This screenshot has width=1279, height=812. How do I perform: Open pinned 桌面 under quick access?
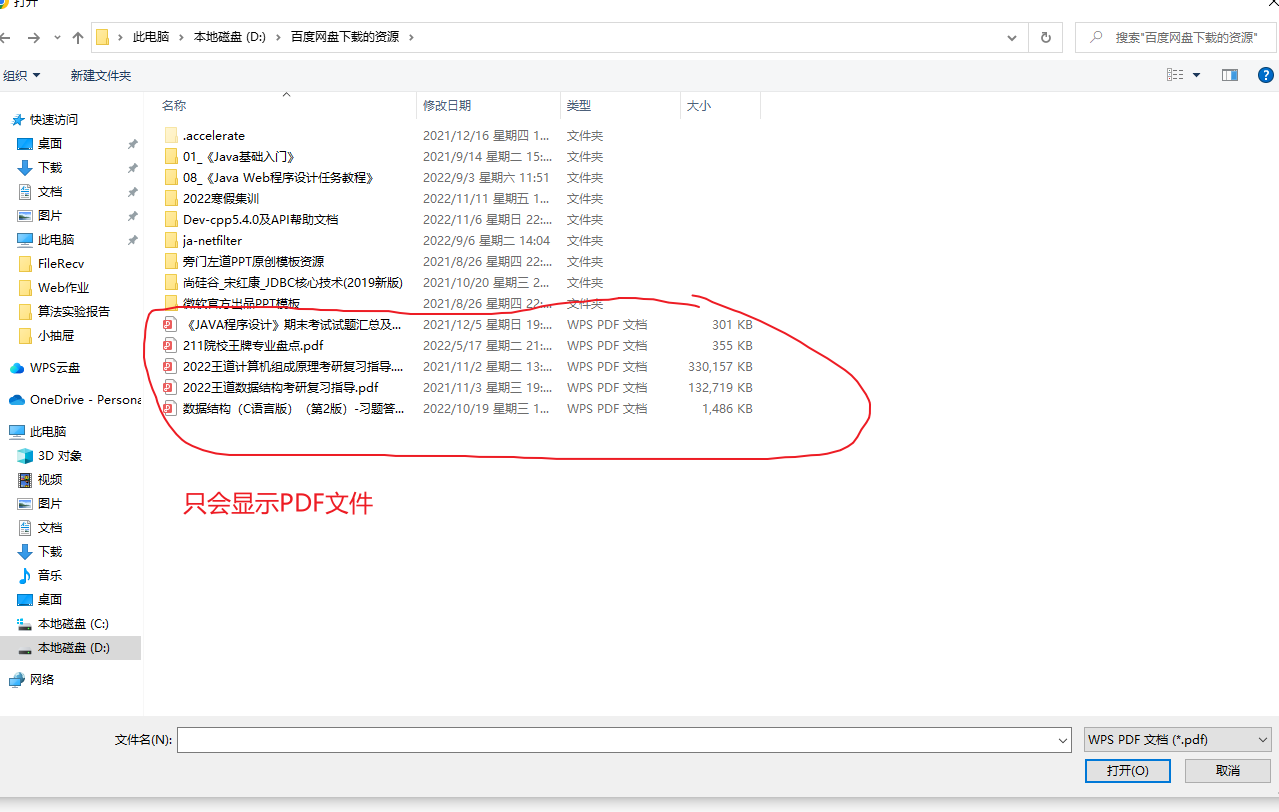tap(50, 143)
